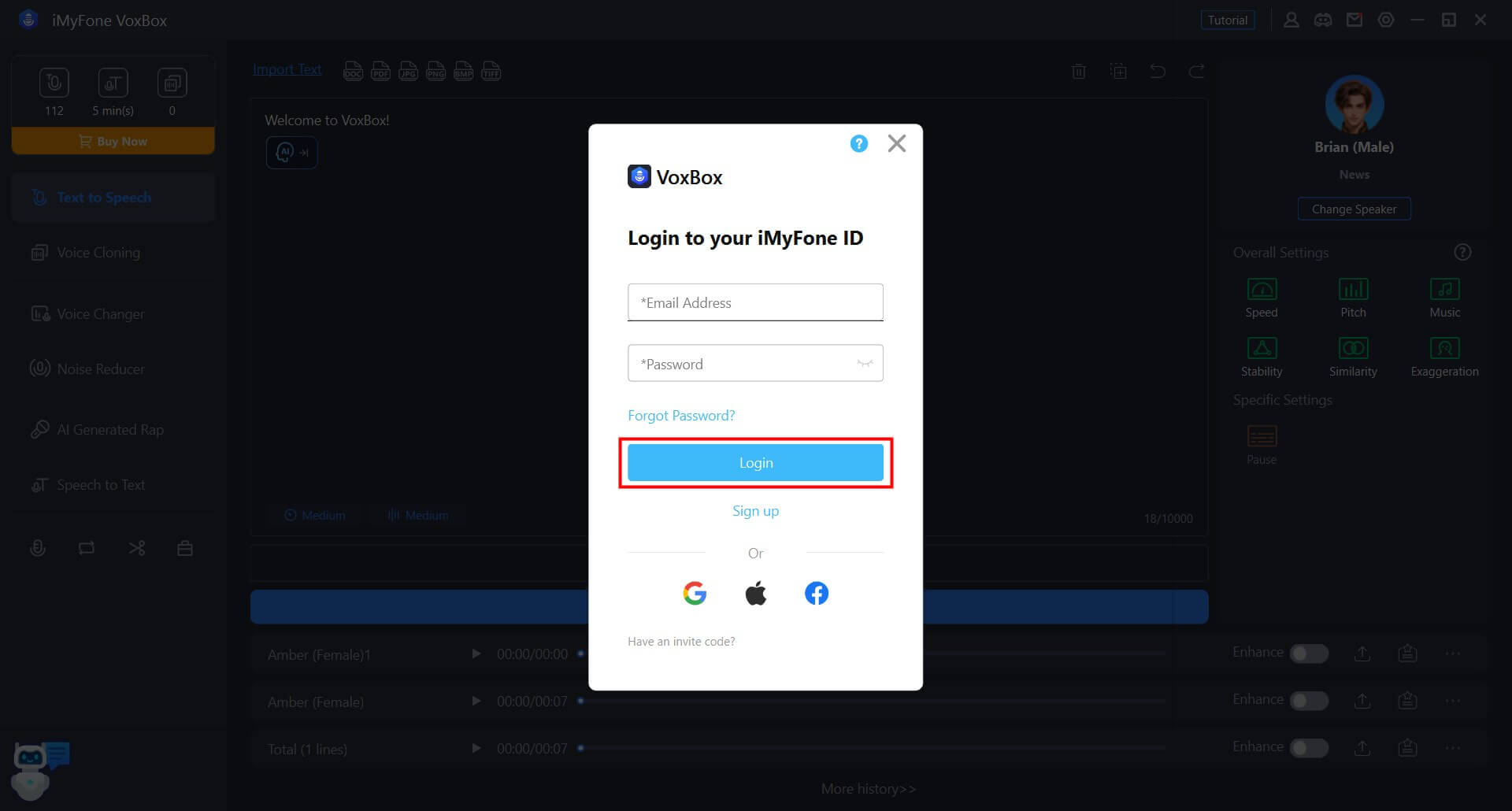This screenshot has height=811, width=1512.
Task: Select the AI Generated Rap tab
Action: (113, 430)
